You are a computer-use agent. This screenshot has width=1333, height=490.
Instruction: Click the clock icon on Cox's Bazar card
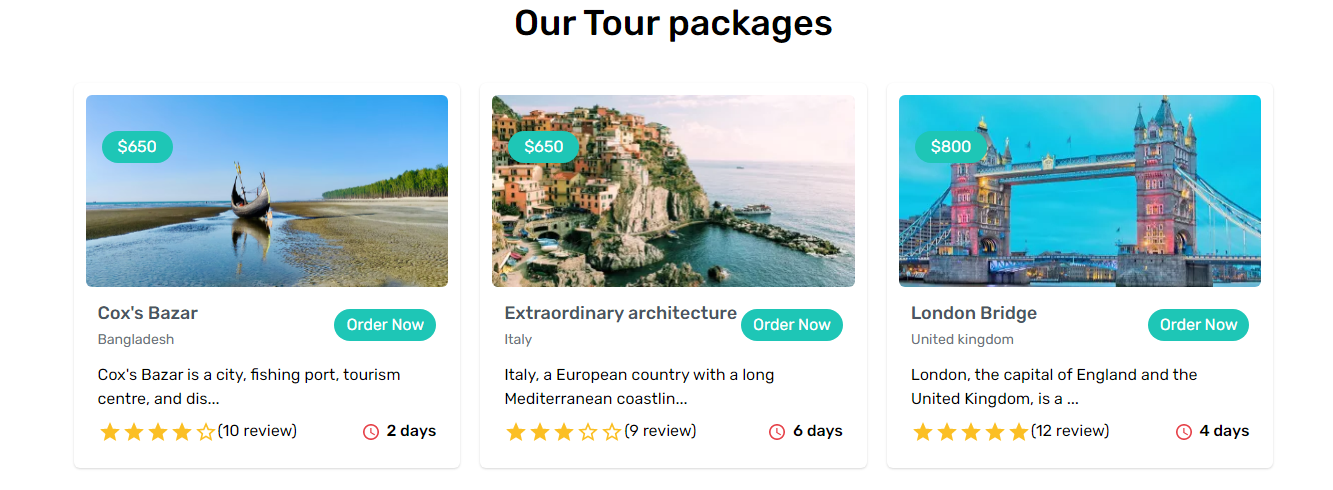(x=371, y=432)
